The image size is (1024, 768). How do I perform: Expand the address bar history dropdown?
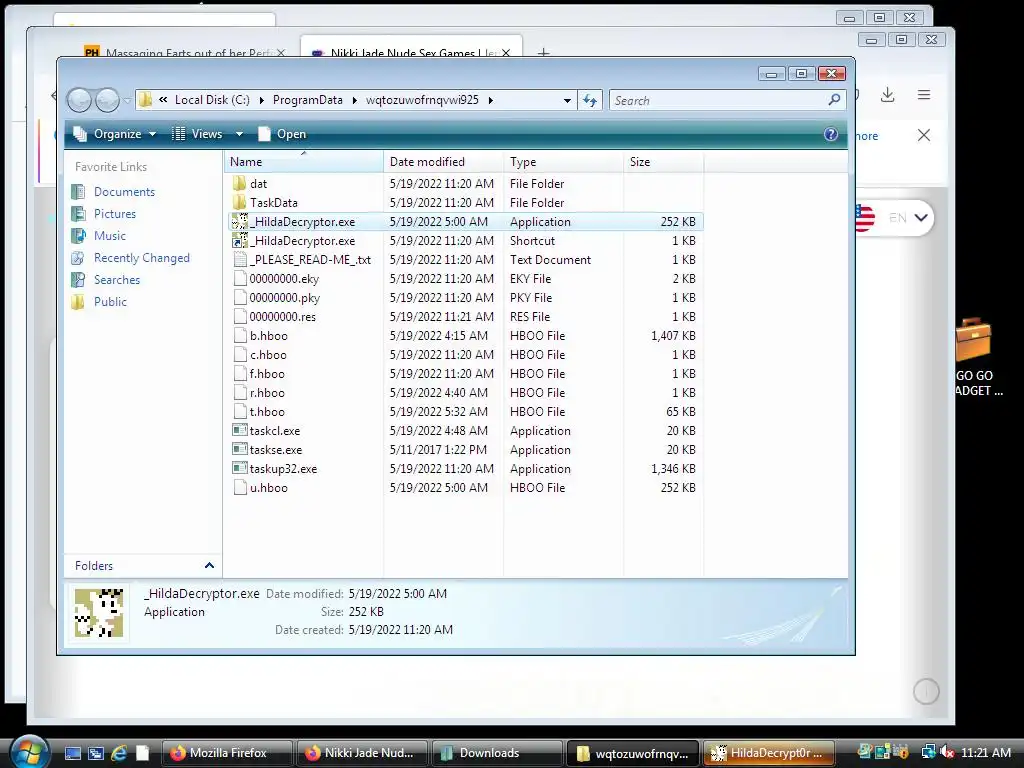pos(567,101)
